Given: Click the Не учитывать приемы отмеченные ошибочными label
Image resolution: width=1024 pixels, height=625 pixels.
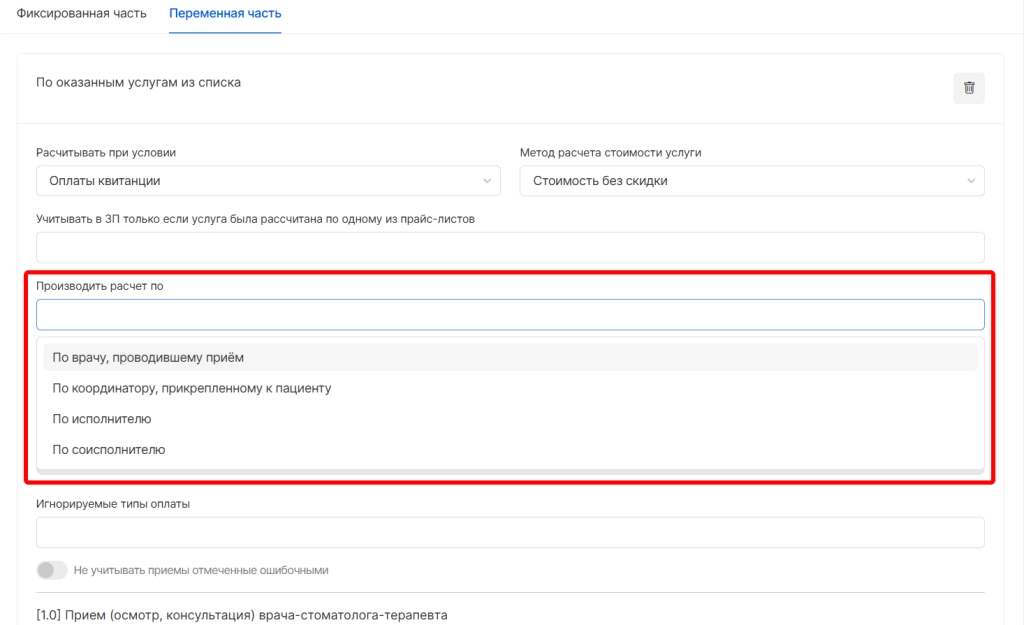Looking at the screenshot, I should point(200,571).
